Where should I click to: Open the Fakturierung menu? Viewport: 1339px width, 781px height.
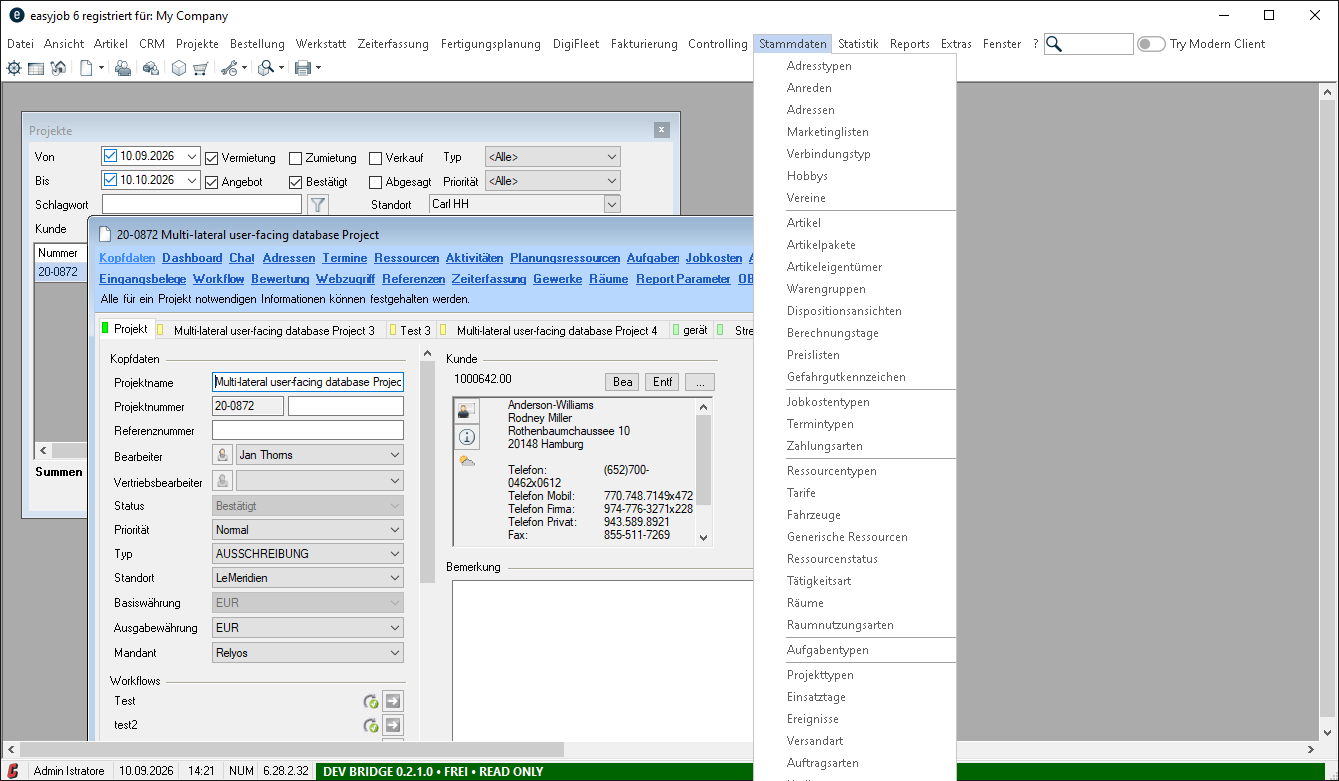(644, 44)
